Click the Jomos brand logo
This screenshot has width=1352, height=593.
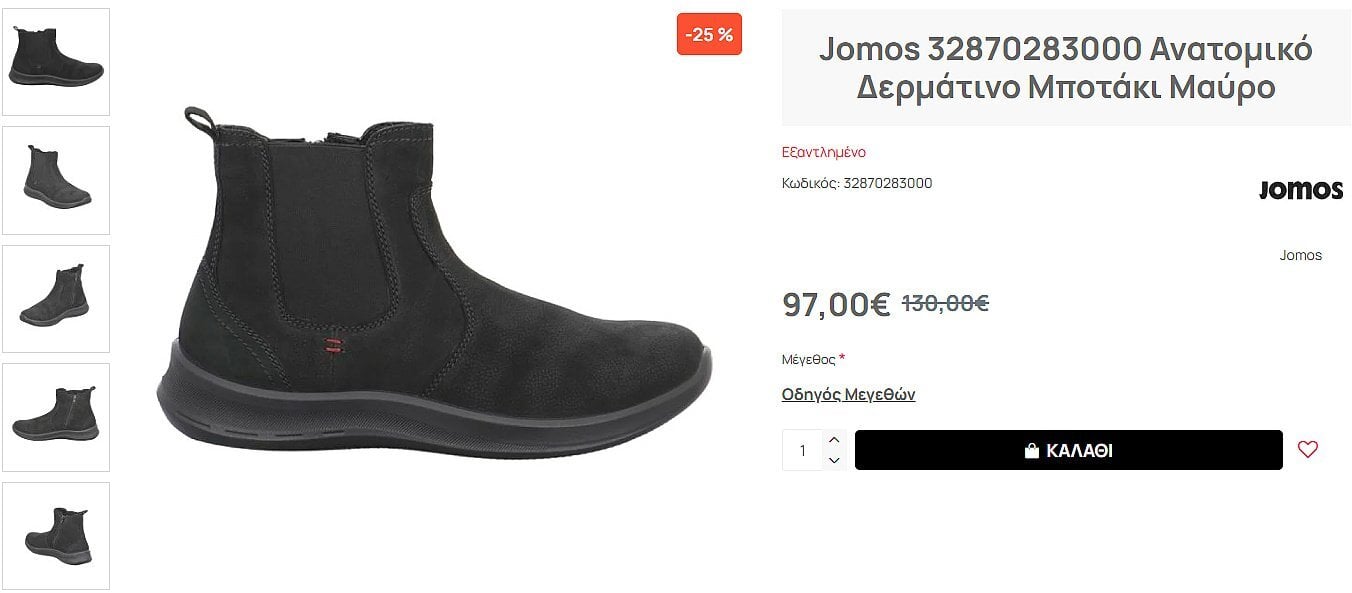point(1300,190)
